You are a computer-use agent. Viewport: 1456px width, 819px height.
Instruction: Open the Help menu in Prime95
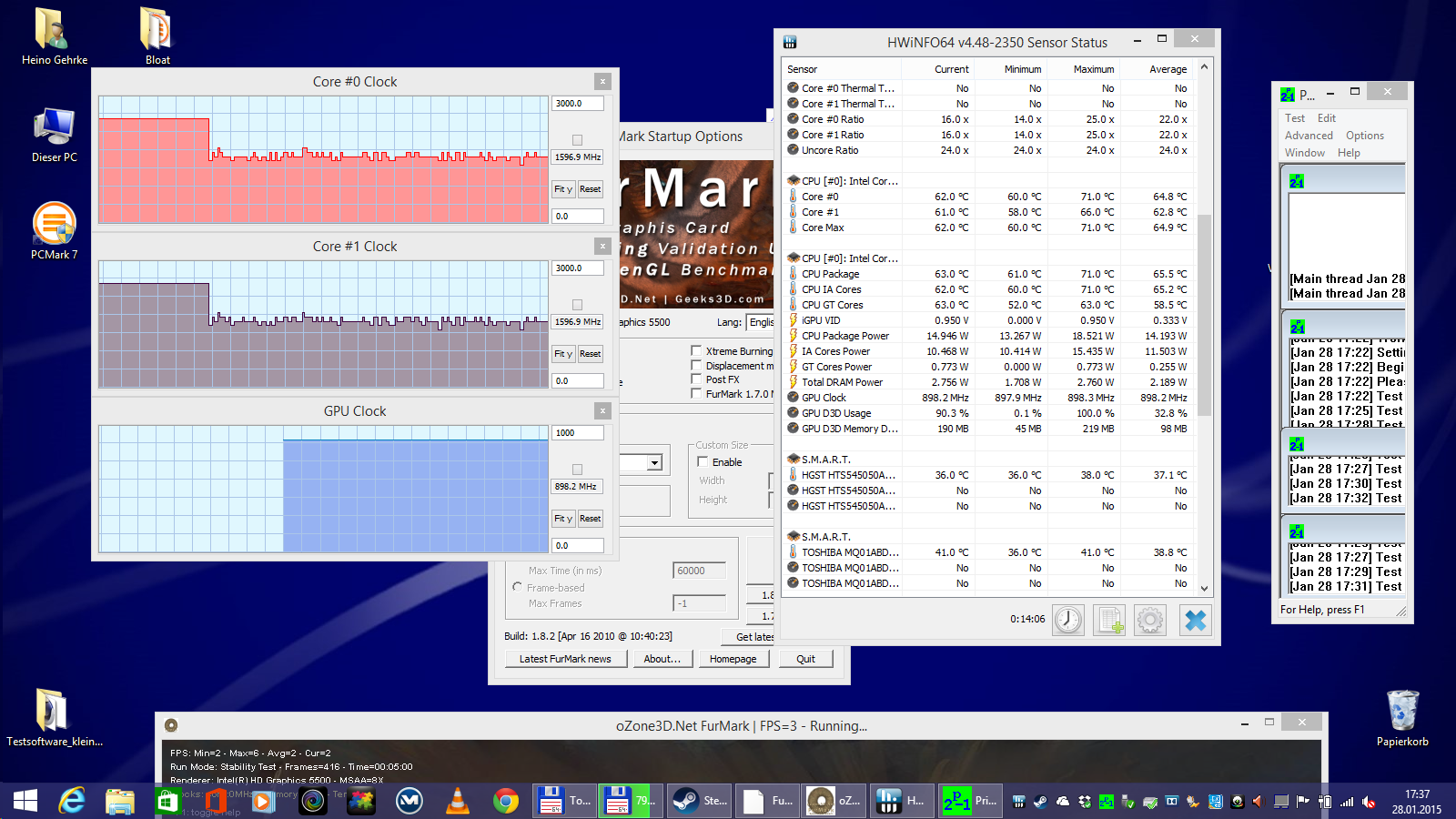pos(1349,153)
